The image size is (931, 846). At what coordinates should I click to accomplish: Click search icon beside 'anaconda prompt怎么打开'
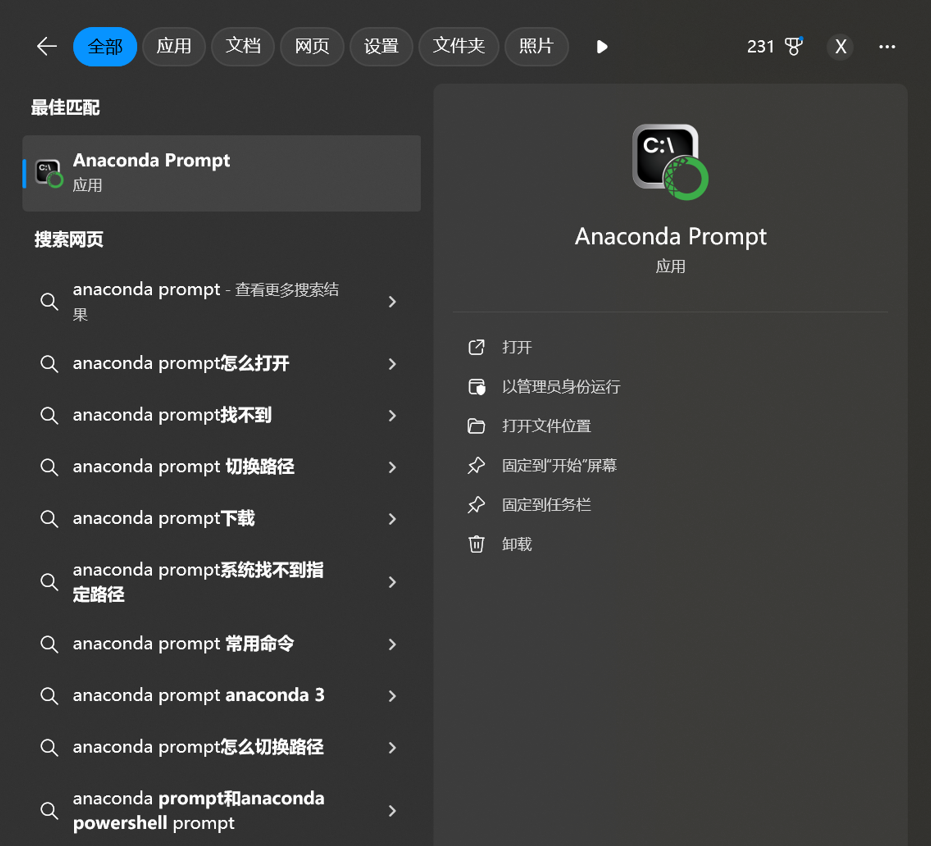point(49,364)
